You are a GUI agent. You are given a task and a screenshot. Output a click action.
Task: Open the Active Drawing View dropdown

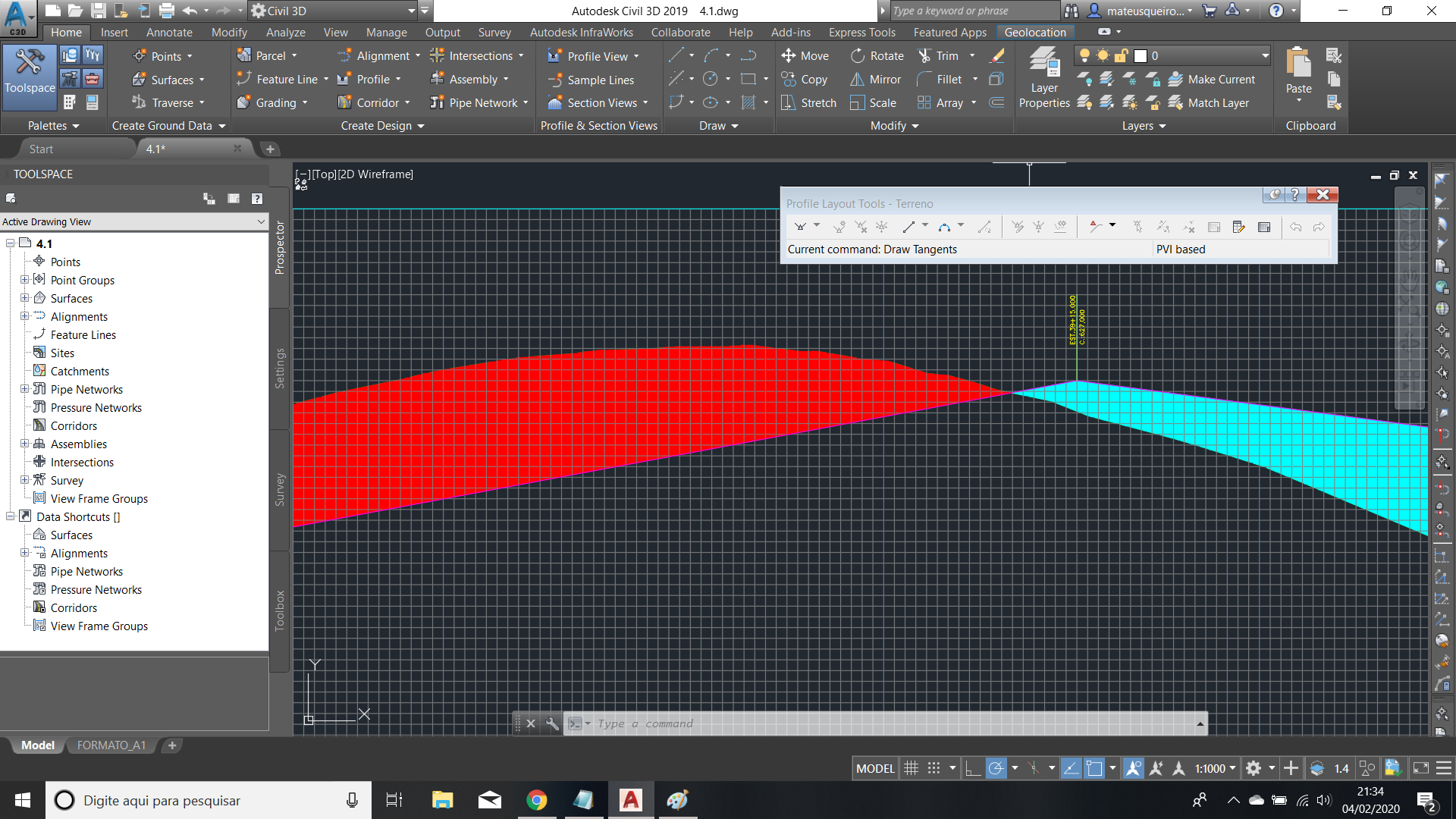coord(260,221)
